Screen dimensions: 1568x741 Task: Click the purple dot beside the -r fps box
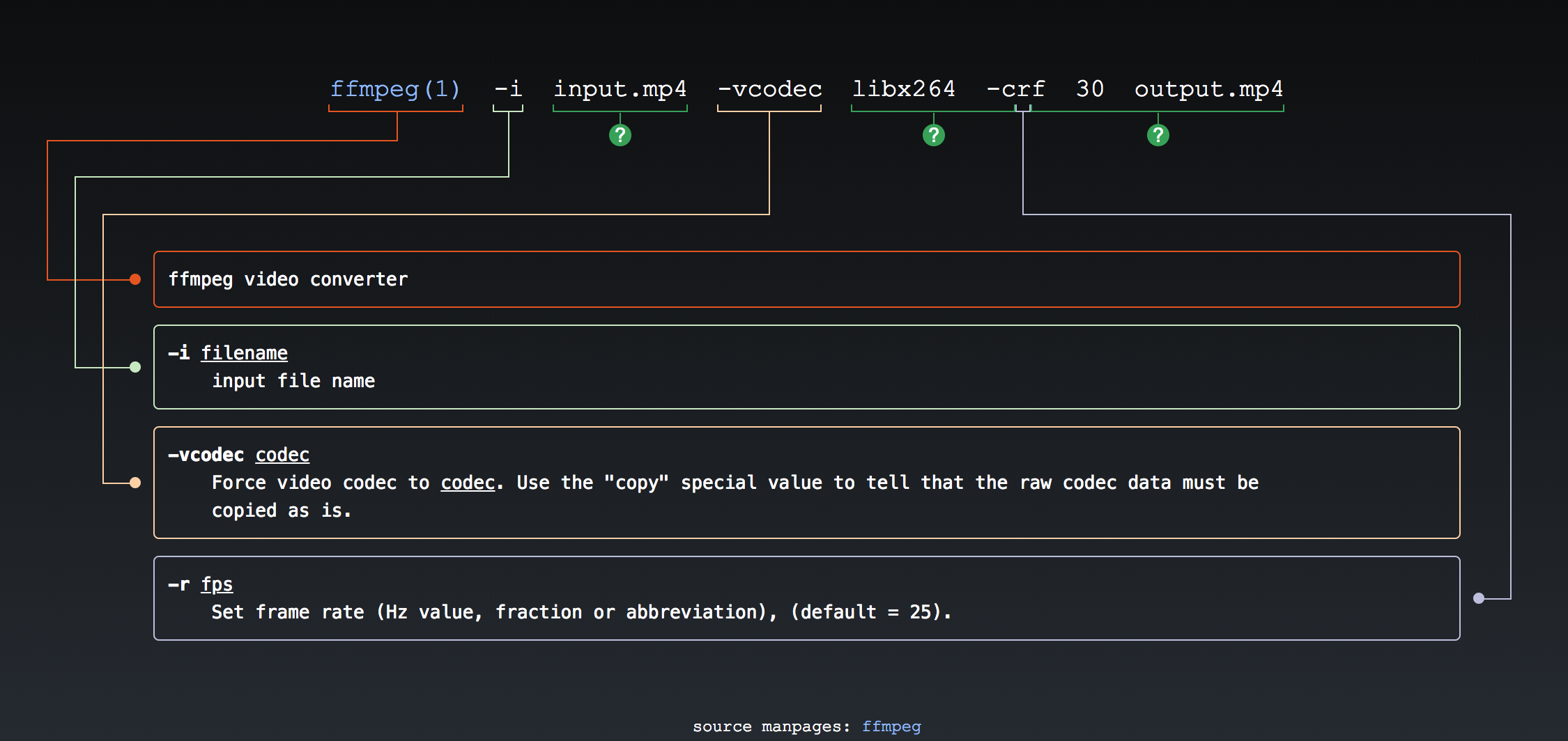click(x=1479, y=598)
